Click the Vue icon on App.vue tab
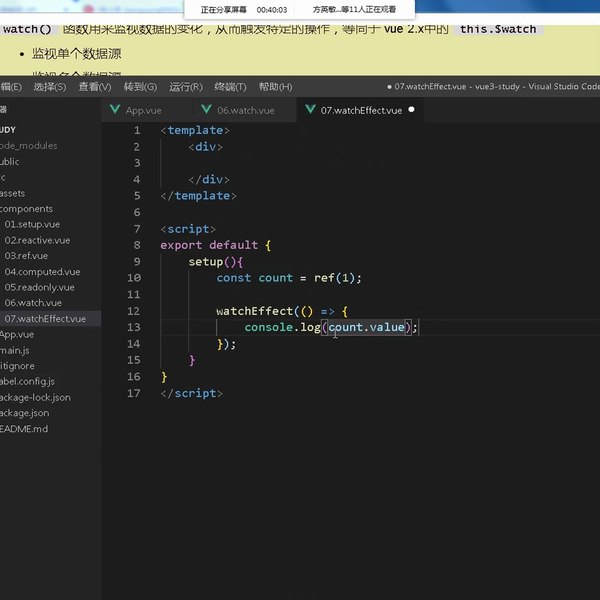600x600 pixels. 115,110
